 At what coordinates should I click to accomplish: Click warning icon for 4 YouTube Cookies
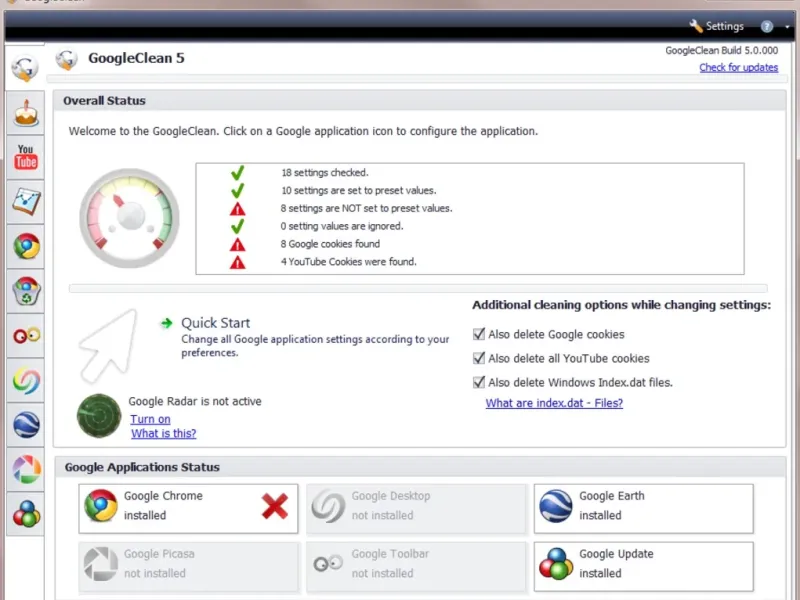(x=237, y=262)
